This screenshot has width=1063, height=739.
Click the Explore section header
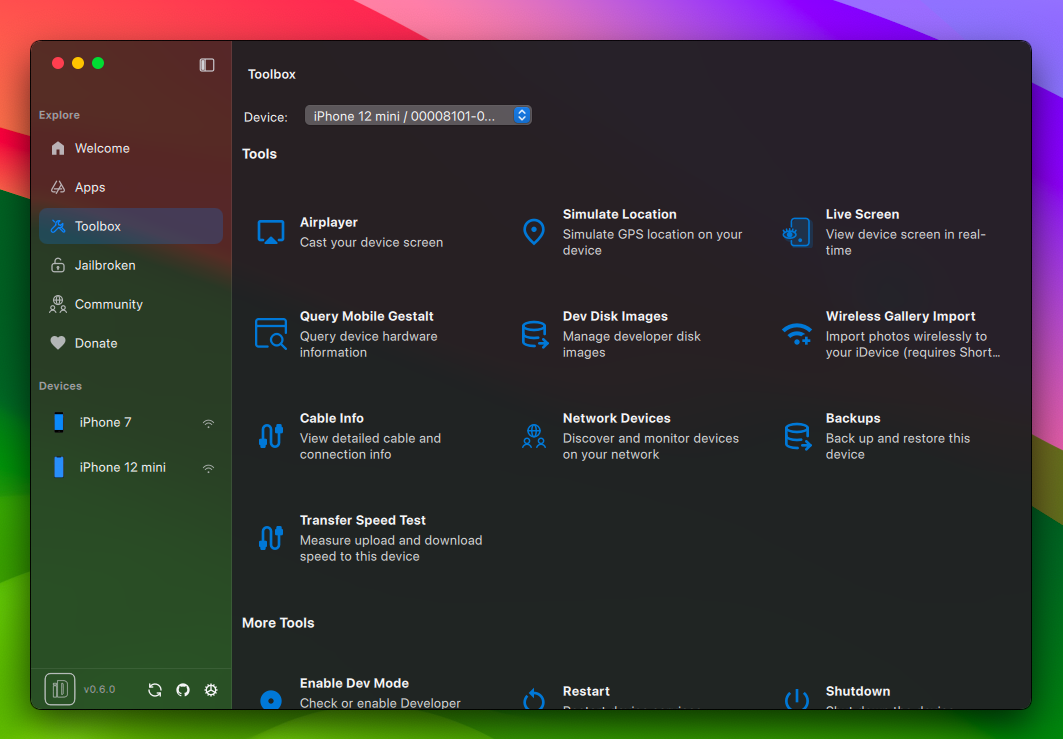click(x=59, y=115)
